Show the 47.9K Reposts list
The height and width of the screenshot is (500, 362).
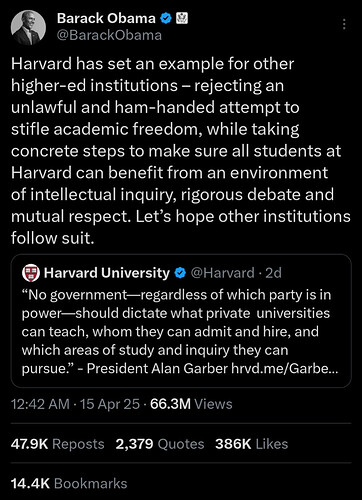[58, 444]
